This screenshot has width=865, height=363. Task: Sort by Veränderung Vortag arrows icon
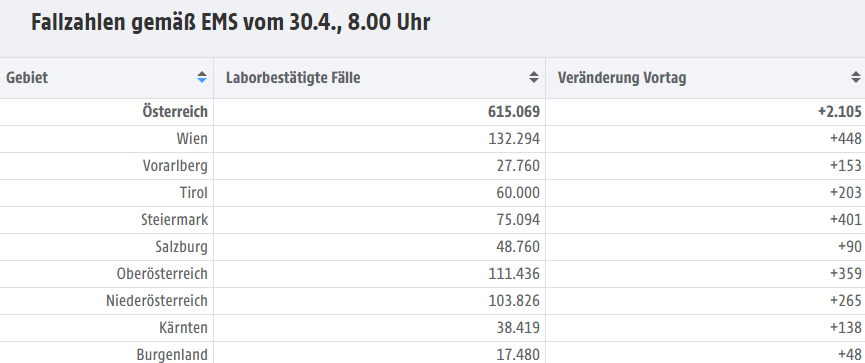tap(856, 78)
